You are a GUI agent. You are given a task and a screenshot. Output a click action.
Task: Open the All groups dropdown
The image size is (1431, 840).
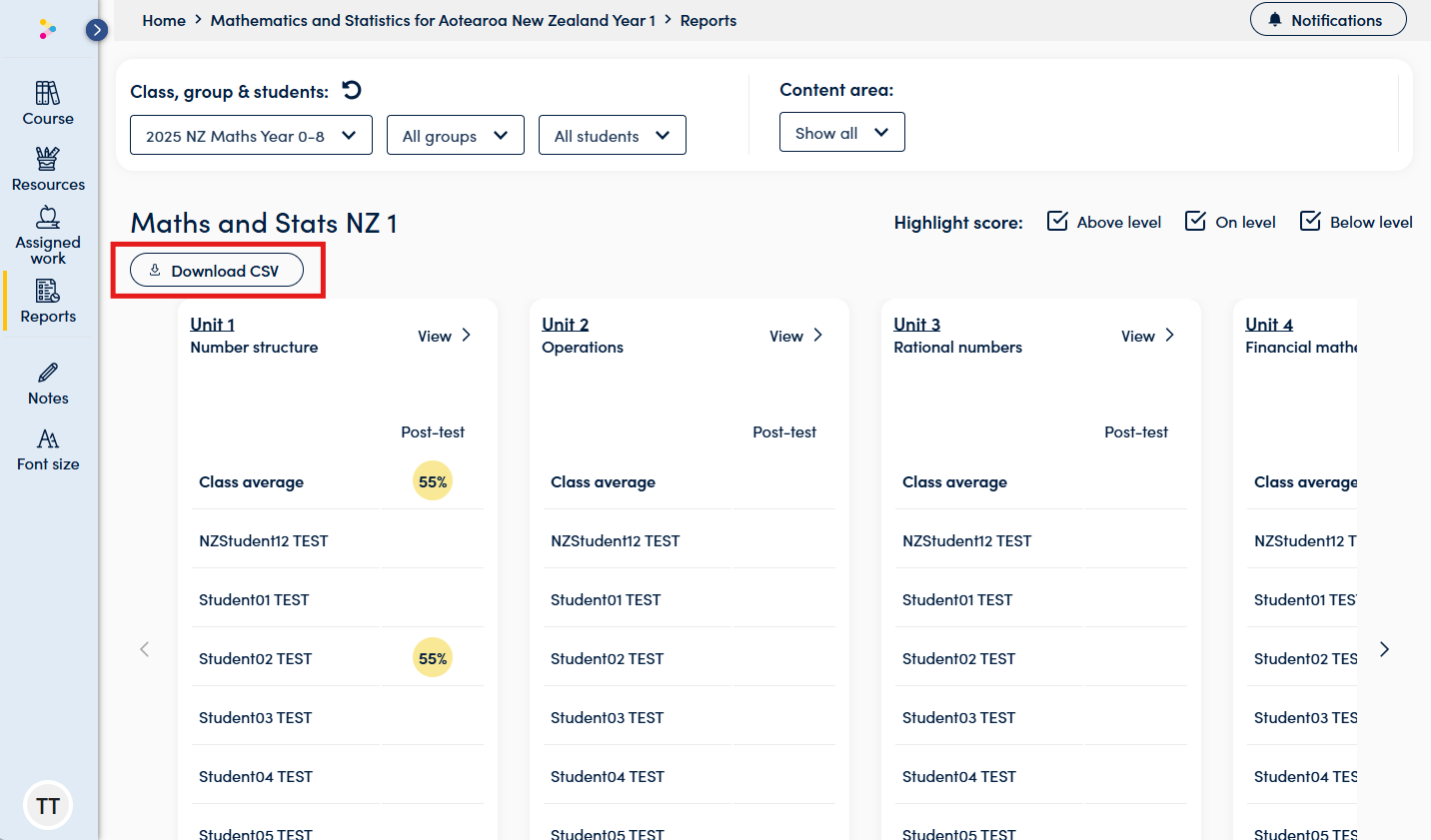456,135
